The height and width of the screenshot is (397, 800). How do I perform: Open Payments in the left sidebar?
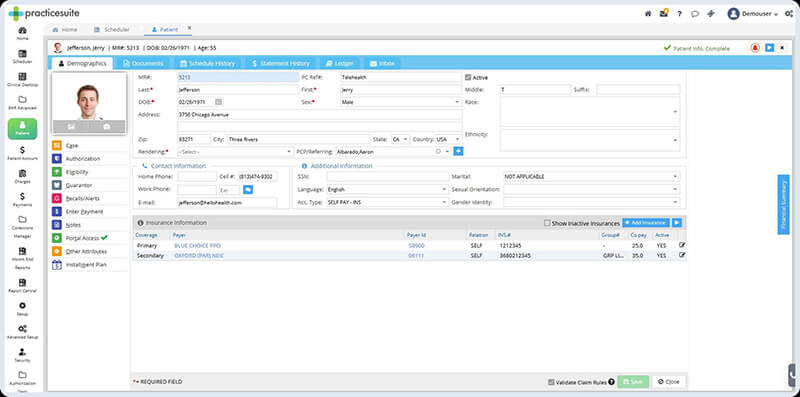(x=22, y=199)
